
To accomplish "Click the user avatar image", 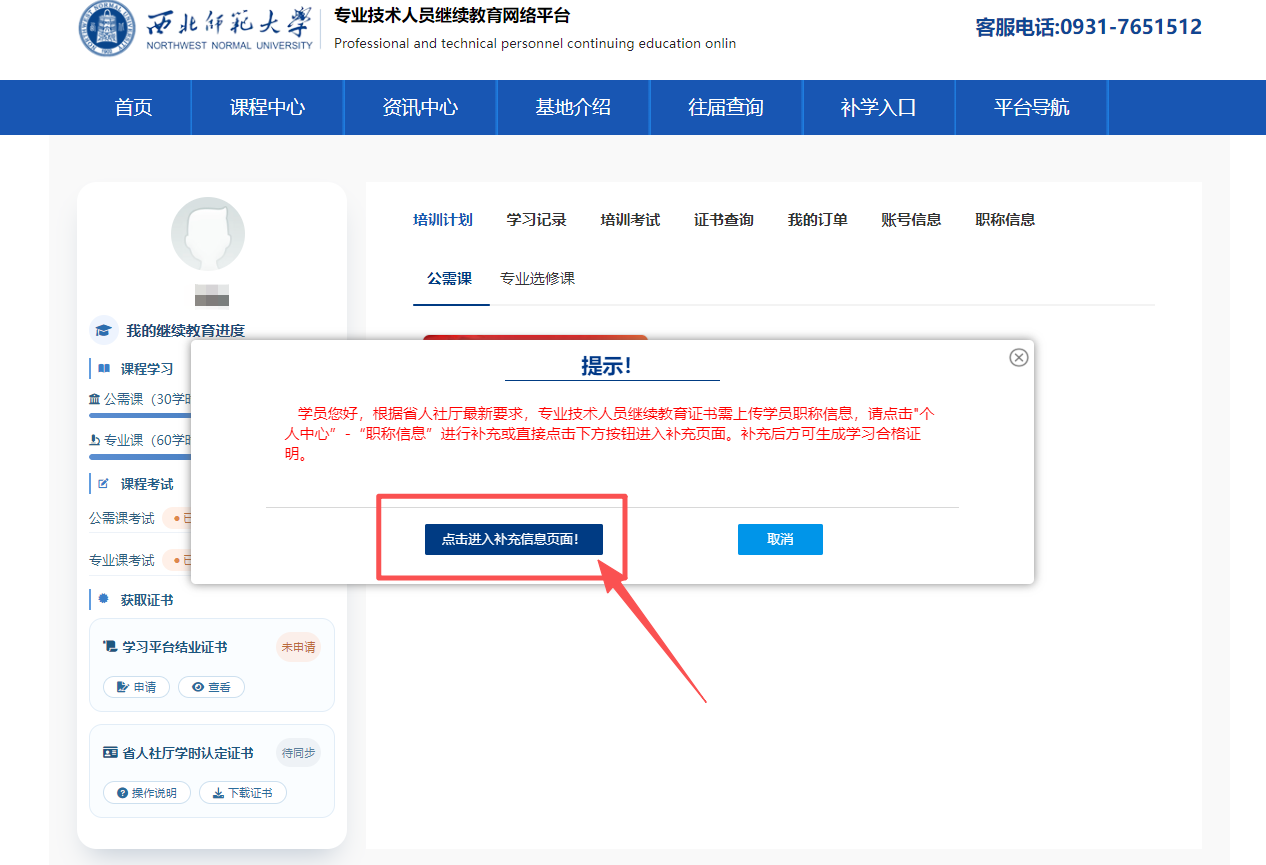I will click(208, 234).
